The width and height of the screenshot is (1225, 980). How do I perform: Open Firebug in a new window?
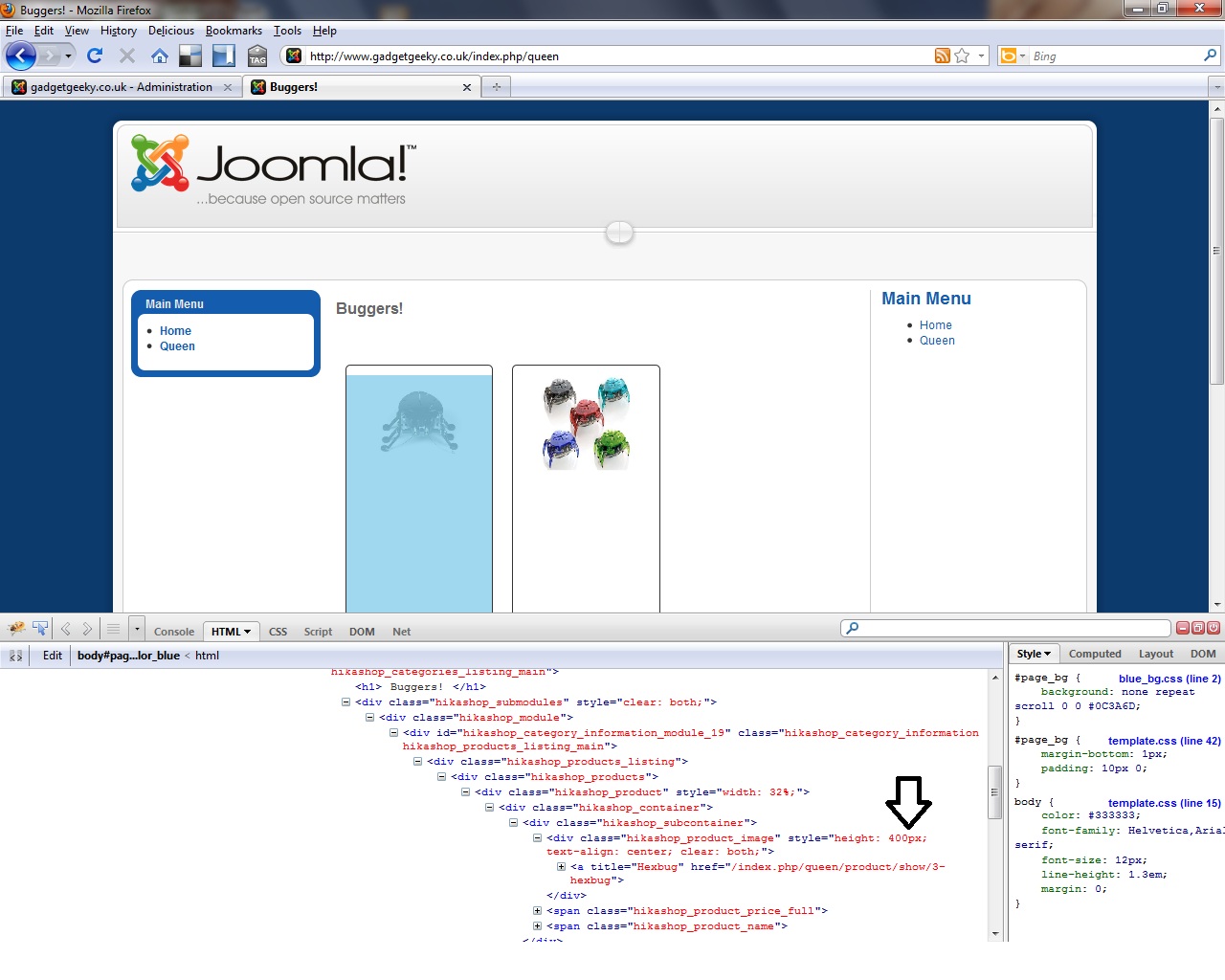click(x=1198, y=628)
